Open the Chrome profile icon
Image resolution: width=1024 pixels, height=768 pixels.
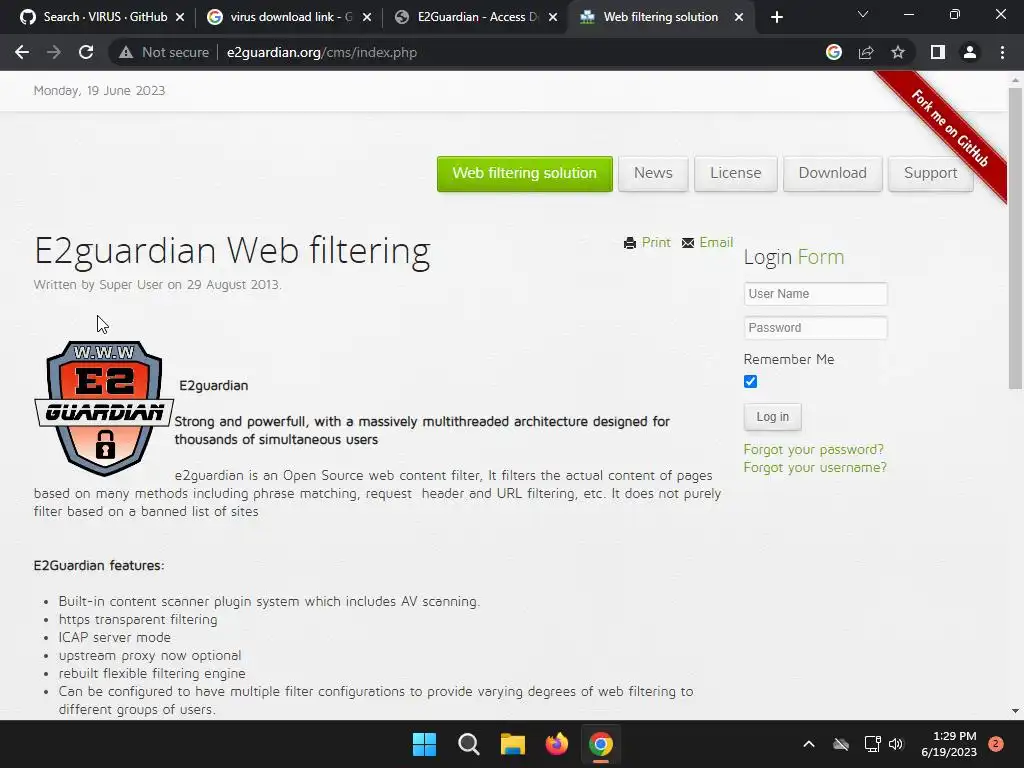coord(970,52)
